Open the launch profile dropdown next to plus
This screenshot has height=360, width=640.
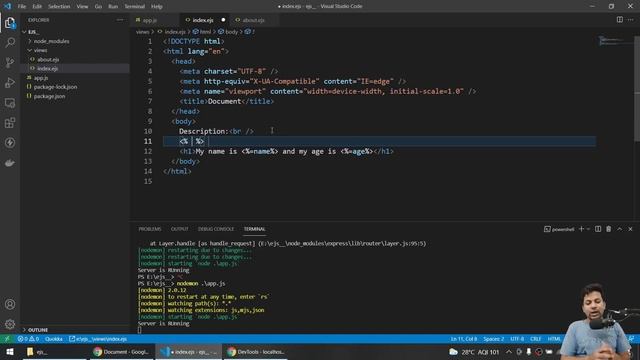coord(588,229)
